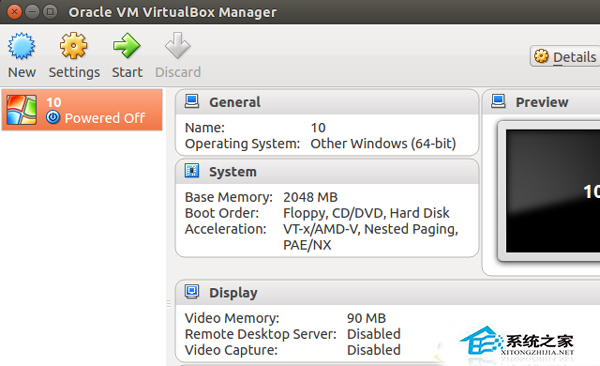Screen dimensions: 600x366
Task: Click the 'VT-x/AMD-V, Nested Paging' text
Action: click(370, 229)
